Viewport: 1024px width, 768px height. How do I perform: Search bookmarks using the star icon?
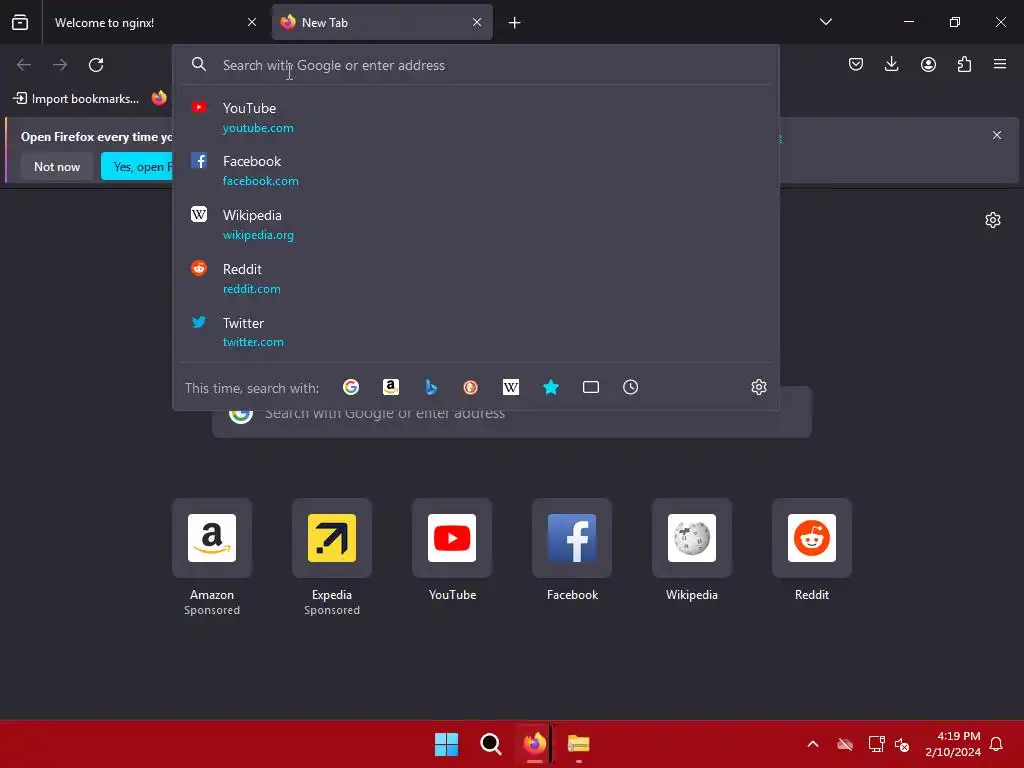551,387
